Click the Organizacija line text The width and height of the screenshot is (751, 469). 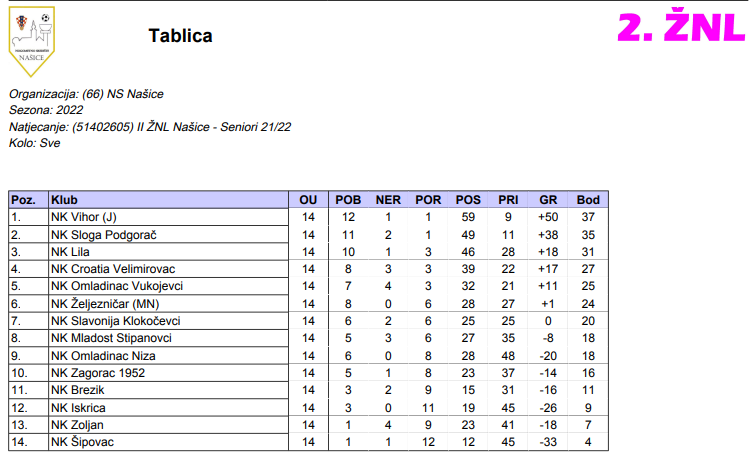click(86, 94)
